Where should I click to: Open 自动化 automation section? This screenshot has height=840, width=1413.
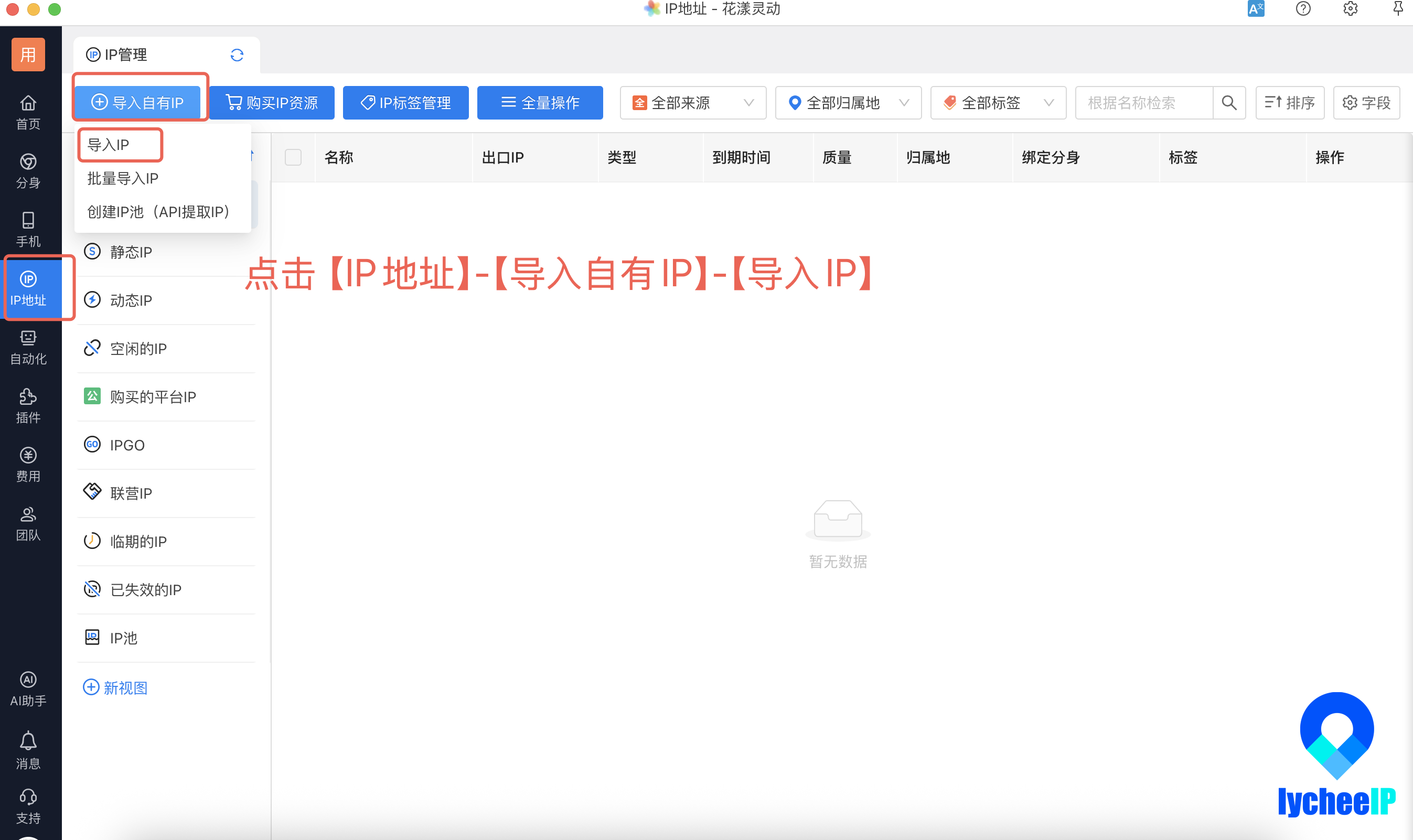(x=28, y=347)
